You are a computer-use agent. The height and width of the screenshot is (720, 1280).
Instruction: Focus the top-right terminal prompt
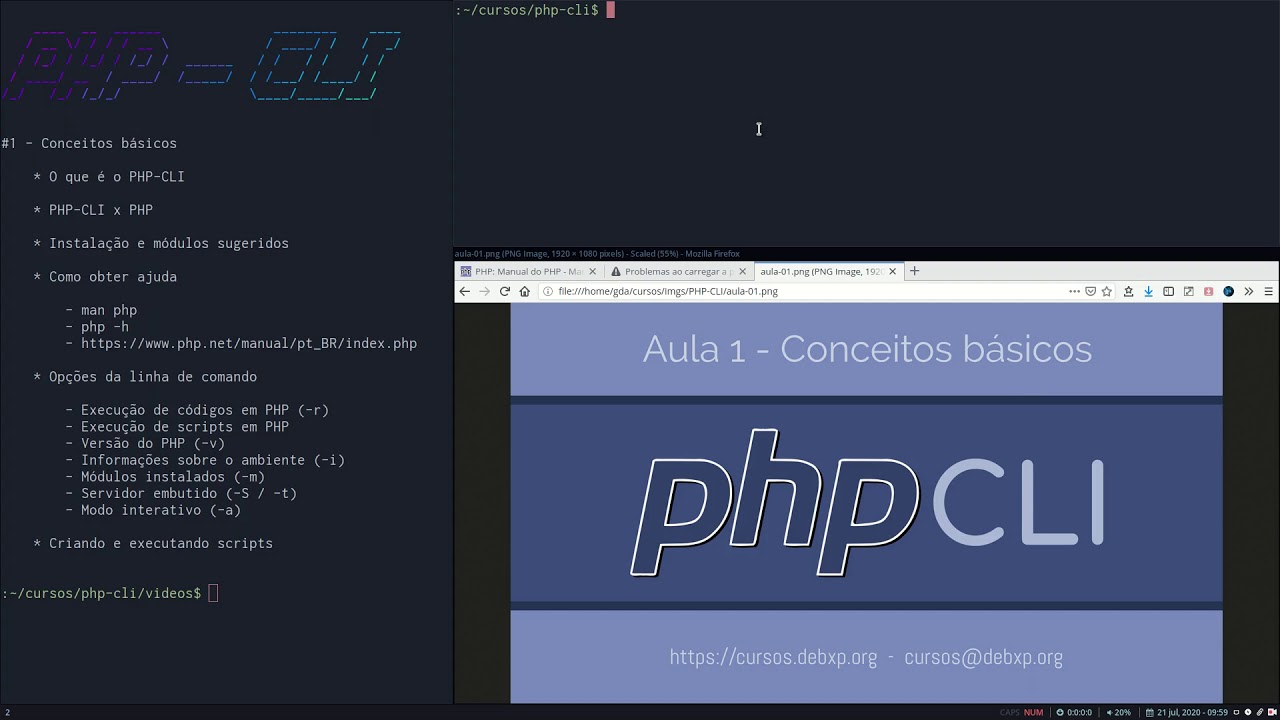(x=534, y=10)
